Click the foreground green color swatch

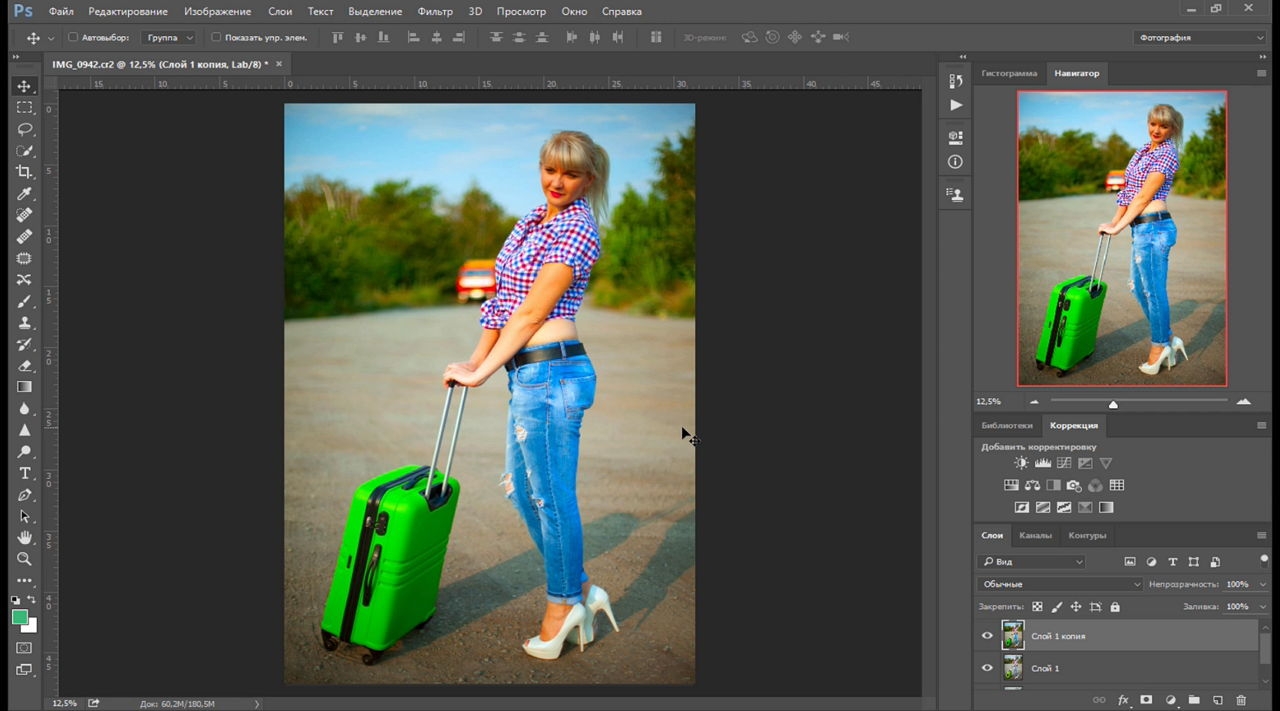pyautogui.click(x=20, y=618)
